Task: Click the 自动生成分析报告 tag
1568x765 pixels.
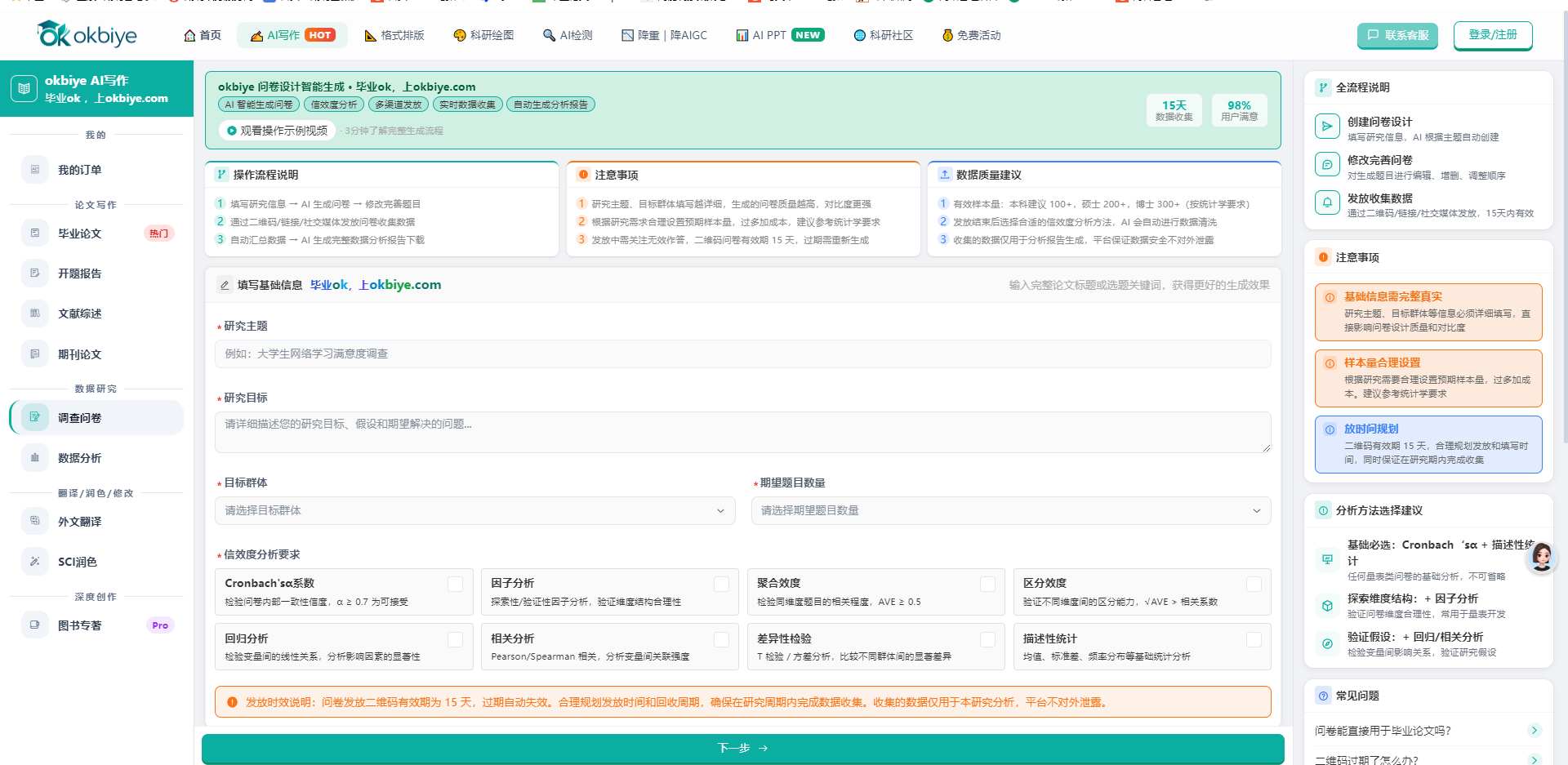Action: (x=550, y=105)
